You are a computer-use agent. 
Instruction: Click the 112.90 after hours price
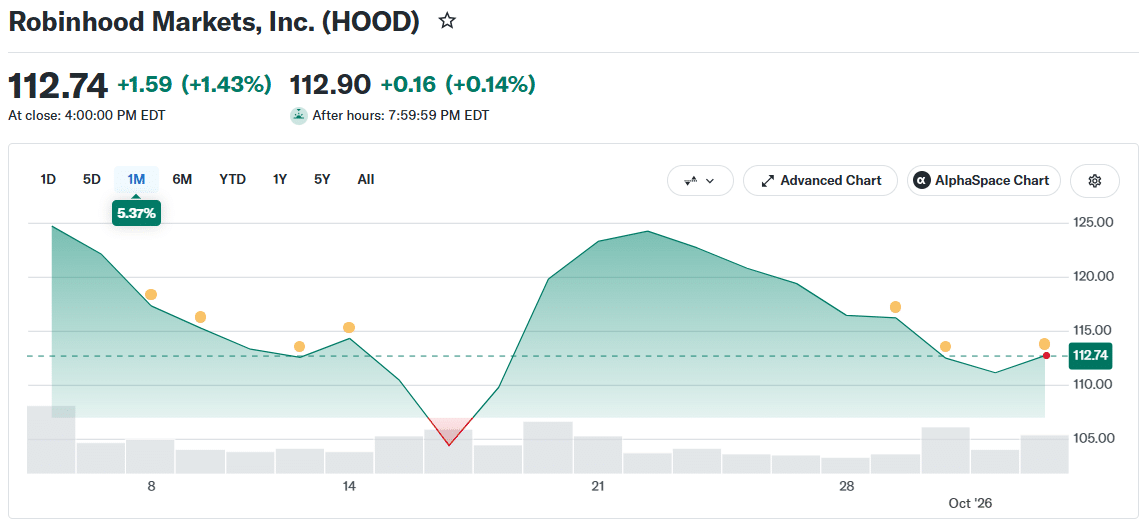pos(331,85)
